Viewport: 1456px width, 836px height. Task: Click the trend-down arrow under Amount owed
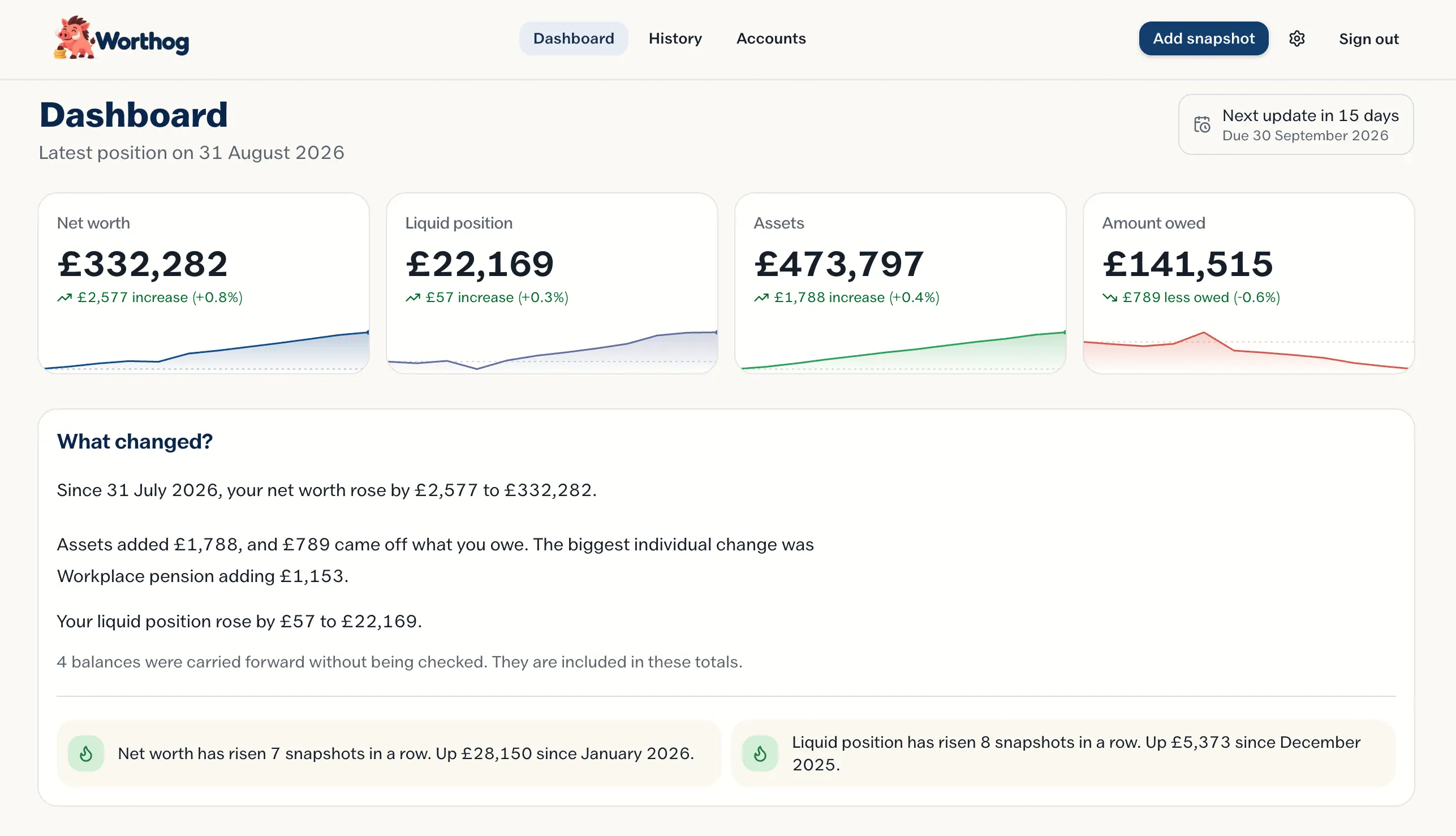(1110, 298)
